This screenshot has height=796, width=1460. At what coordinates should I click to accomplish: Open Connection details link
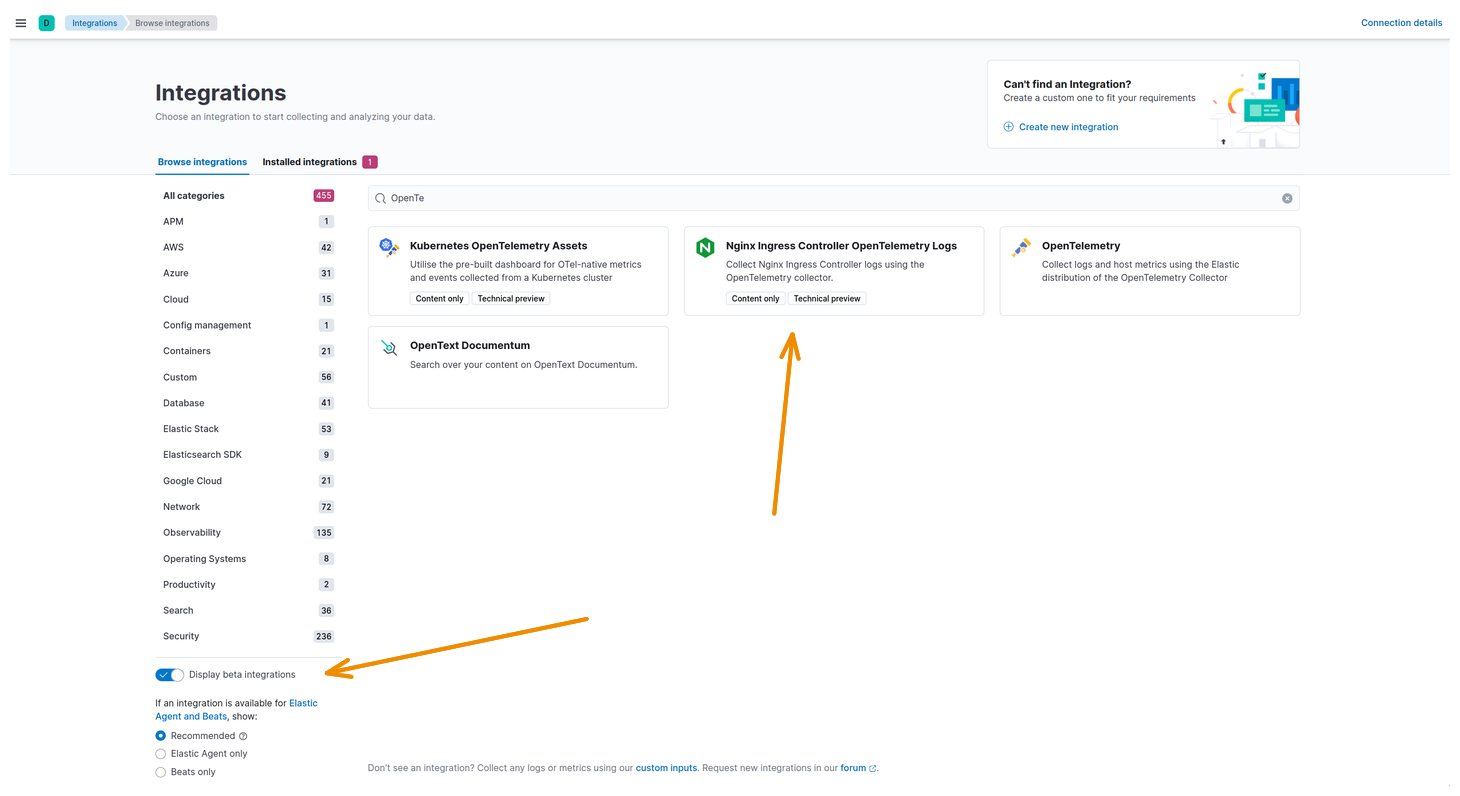point(1401,23)
